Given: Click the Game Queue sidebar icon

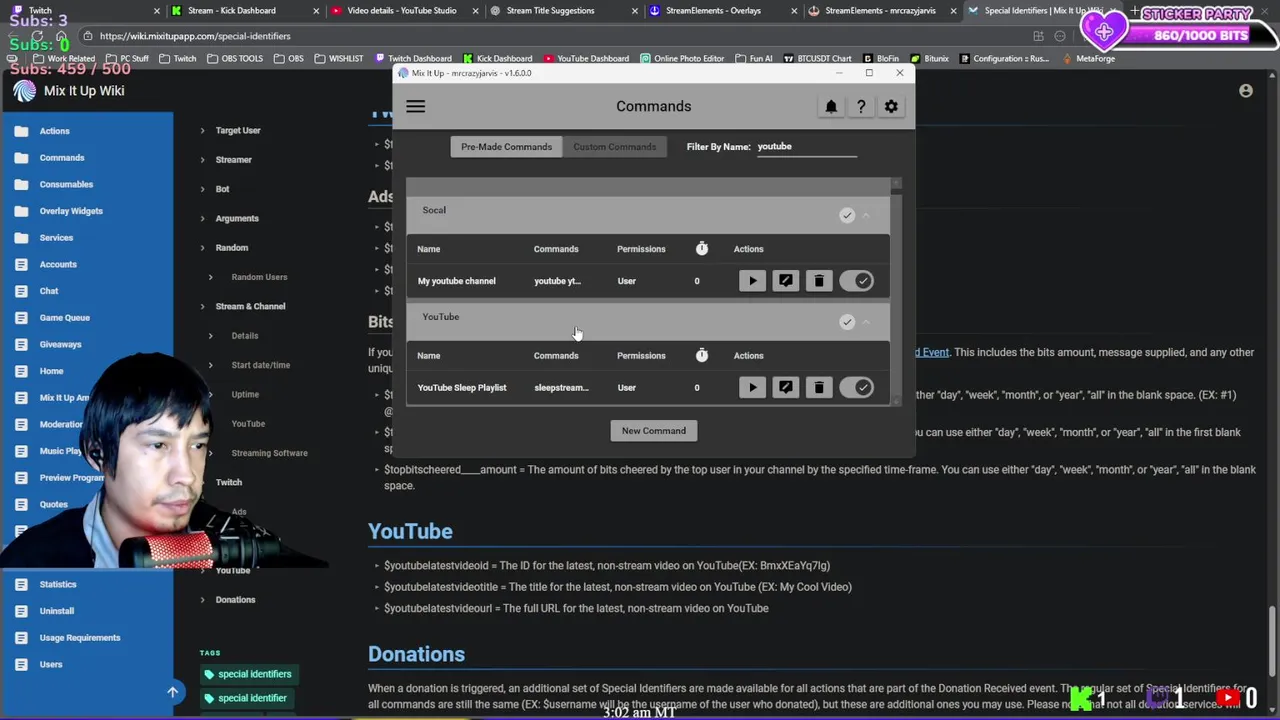Looking at the screenshot, I should 21,318.
